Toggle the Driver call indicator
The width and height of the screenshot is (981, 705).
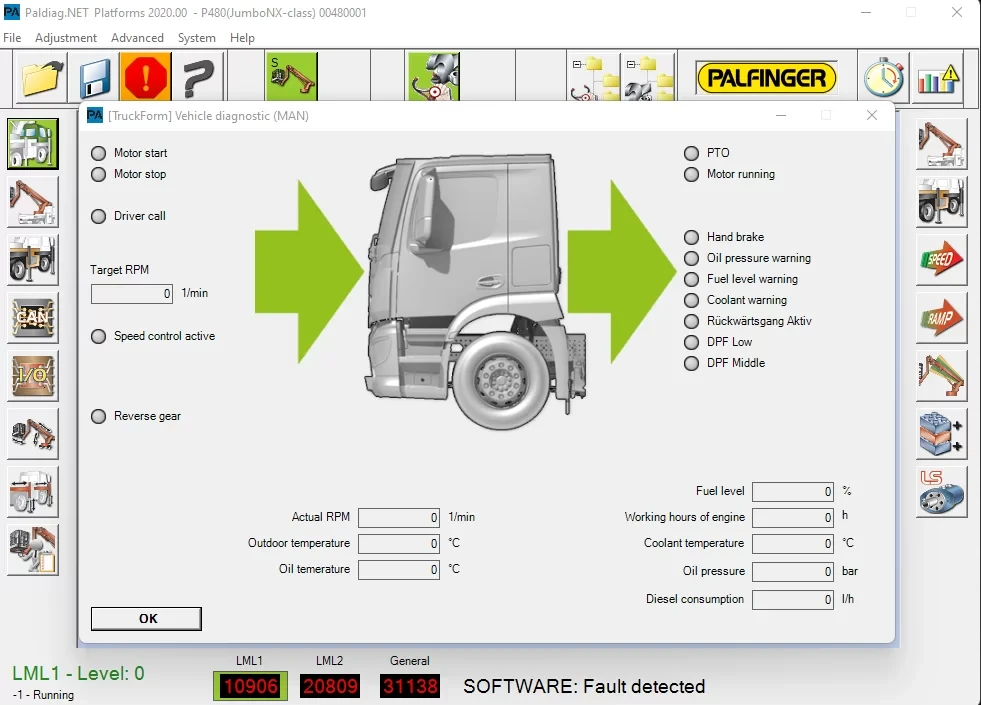(x=98, y=216)
